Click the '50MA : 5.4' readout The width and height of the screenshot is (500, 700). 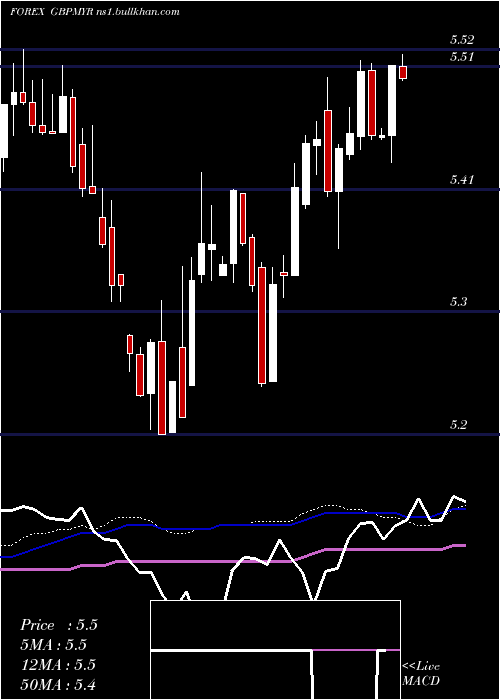point(58,684)
